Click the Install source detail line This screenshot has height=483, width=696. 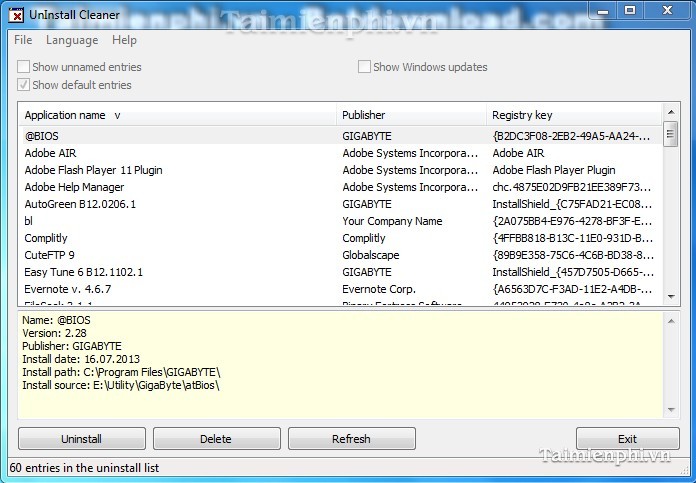click(x=121, y=385)
